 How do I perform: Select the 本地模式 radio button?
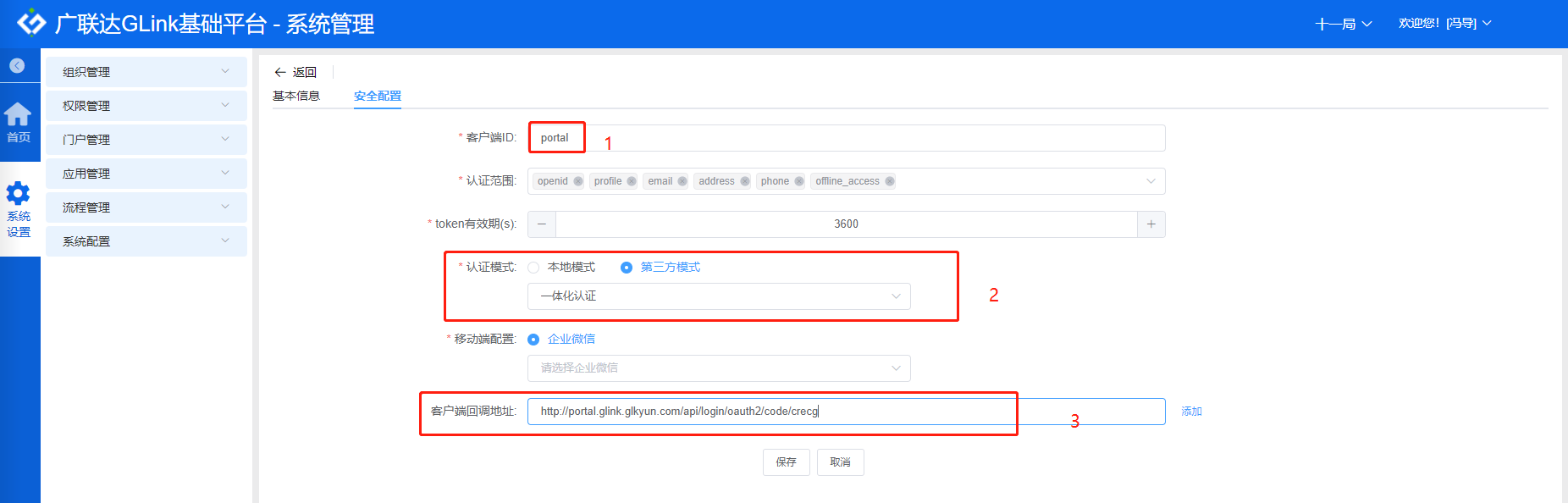click(x=533, y=268)
